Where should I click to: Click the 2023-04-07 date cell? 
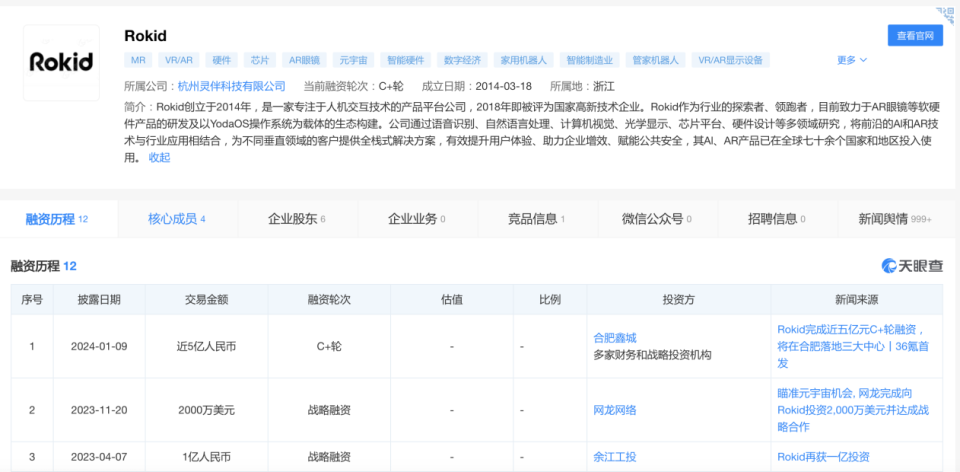point(99,457)
